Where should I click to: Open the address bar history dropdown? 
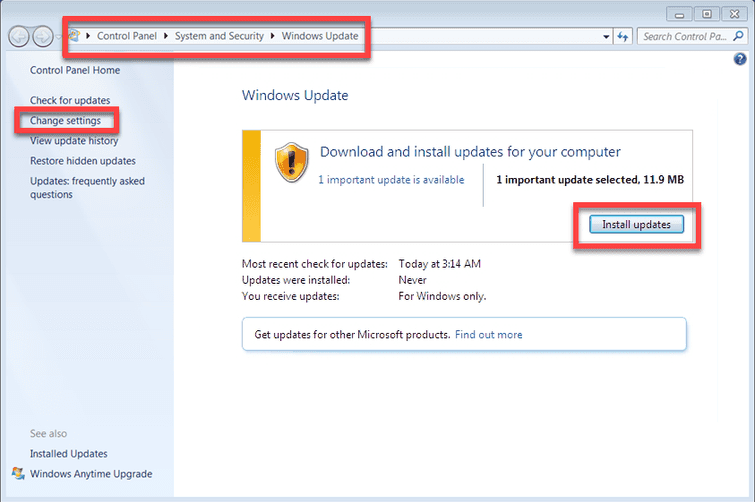pyautogui.click(x=606, y=37)
